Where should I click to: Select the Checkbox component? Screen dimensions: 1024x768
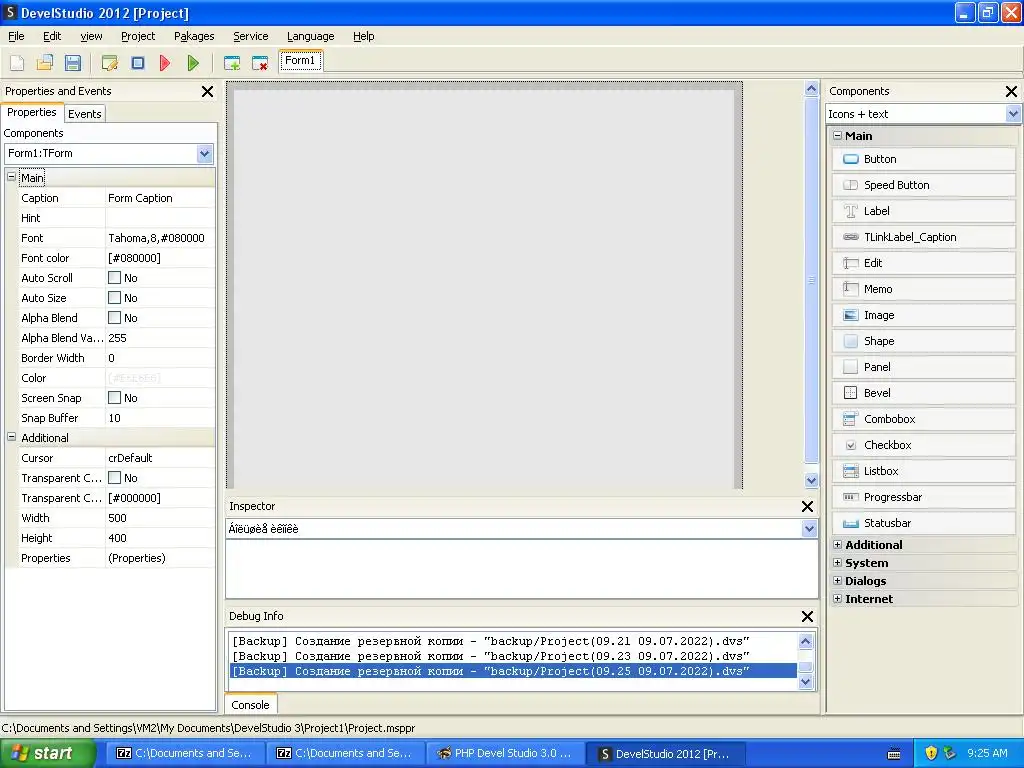pos(923,445)
